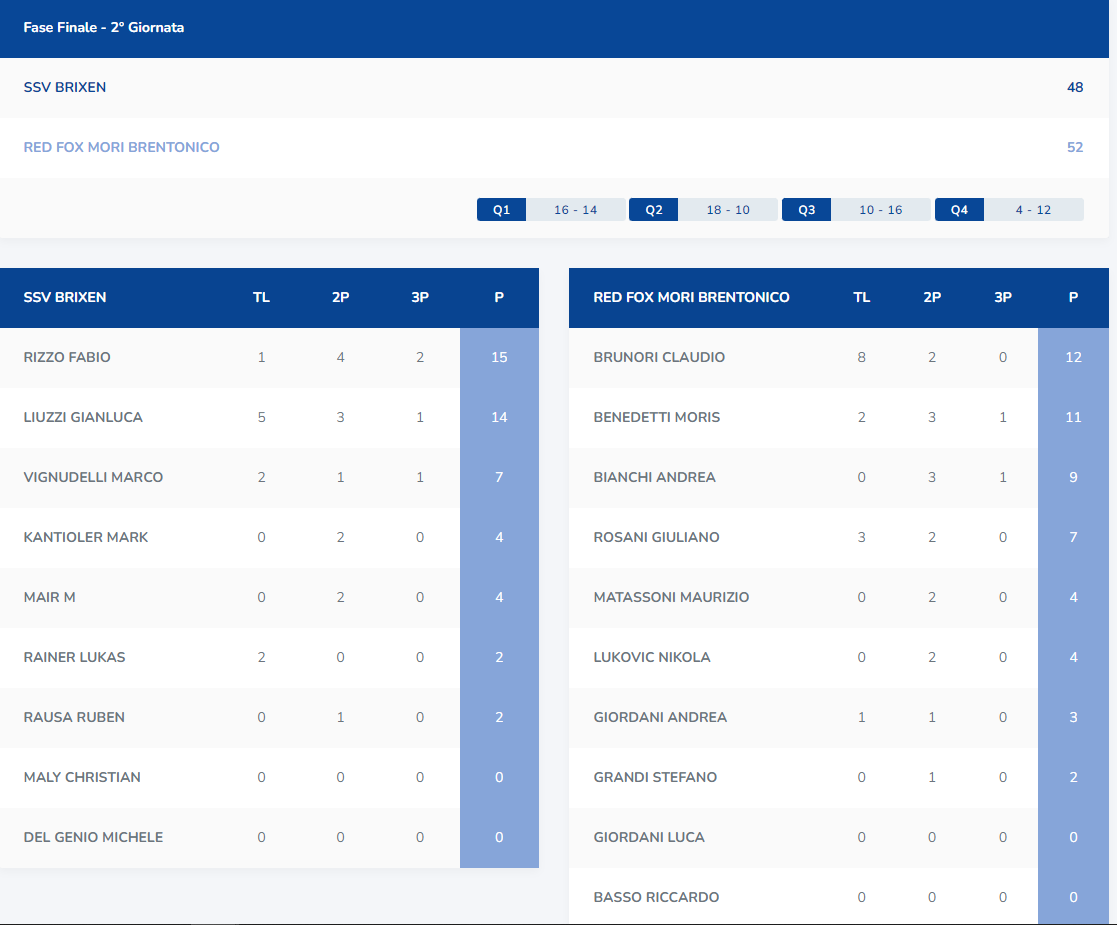Open BRUNORI CLAUDIO player entry
The height and width of the screenshot is (925, 1117).
[659, 357]
